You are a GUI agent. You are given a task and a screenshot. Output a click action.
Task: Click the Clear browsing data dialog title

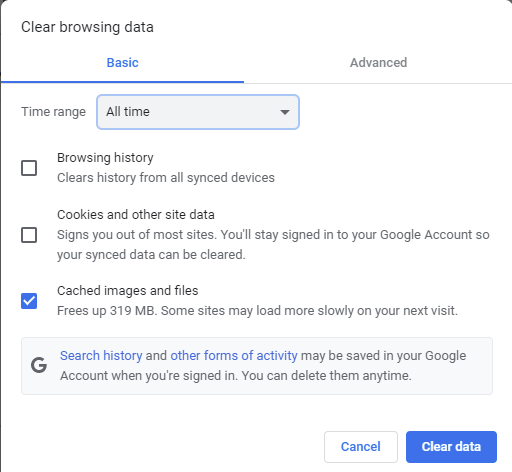pyautogui.click(x=87, y=27)
